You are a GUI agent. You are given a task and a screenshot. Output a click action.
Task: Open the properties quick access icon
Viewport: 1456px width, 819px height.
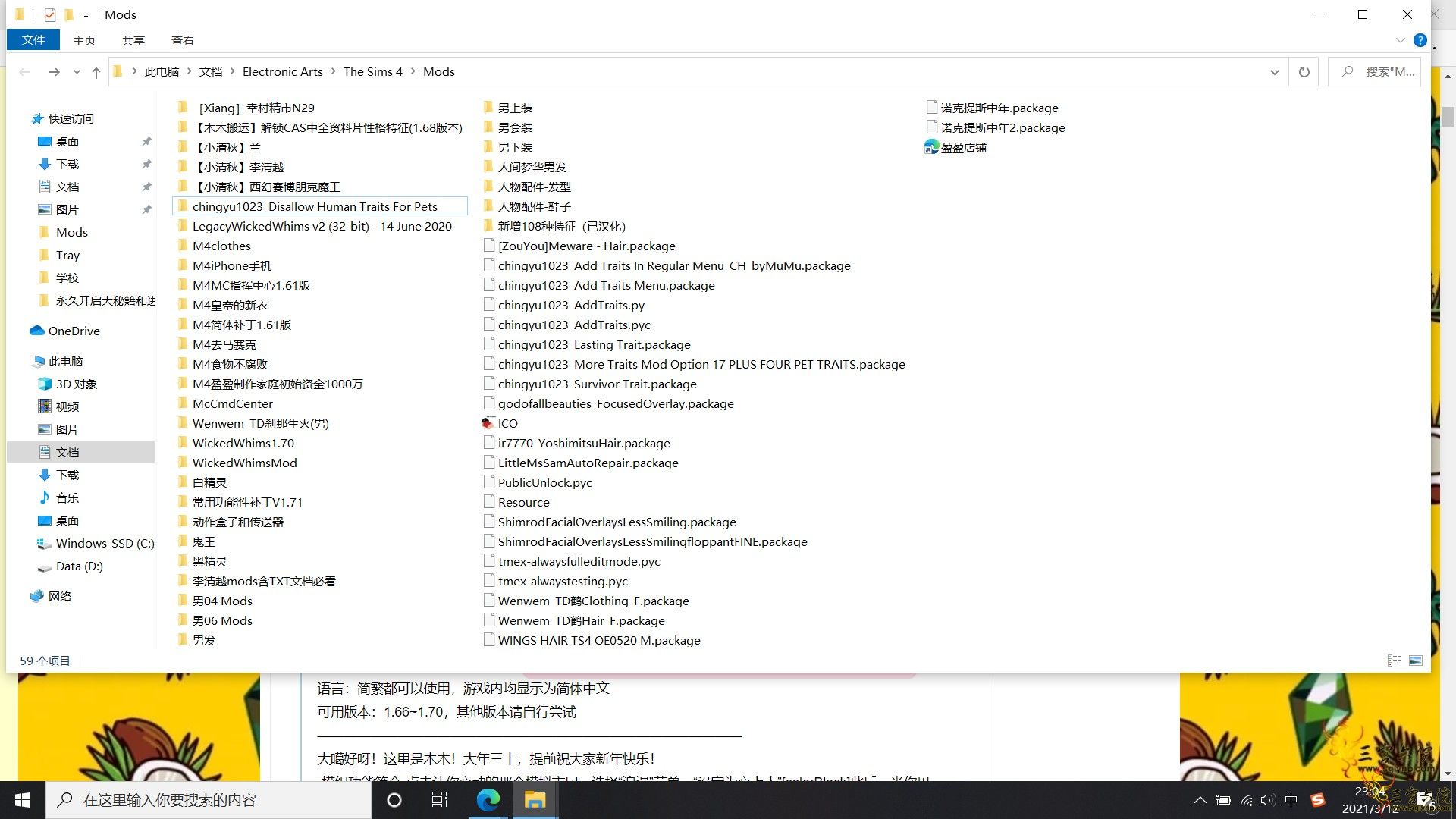[50, 14]
